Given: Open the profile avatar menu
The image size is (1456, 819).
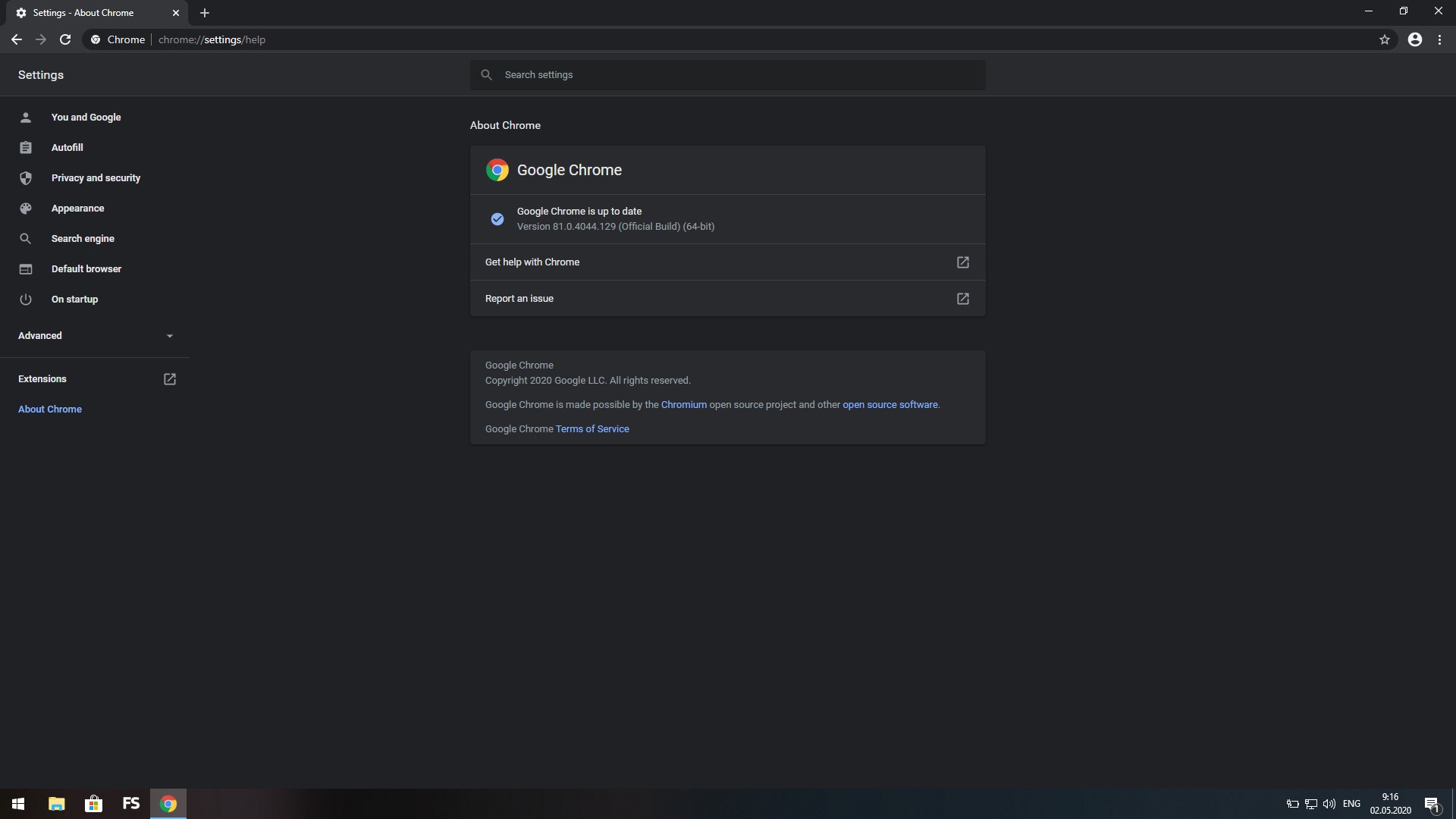Looking at the screenshot, I should pyautogui.click(x=1415, y=39).
